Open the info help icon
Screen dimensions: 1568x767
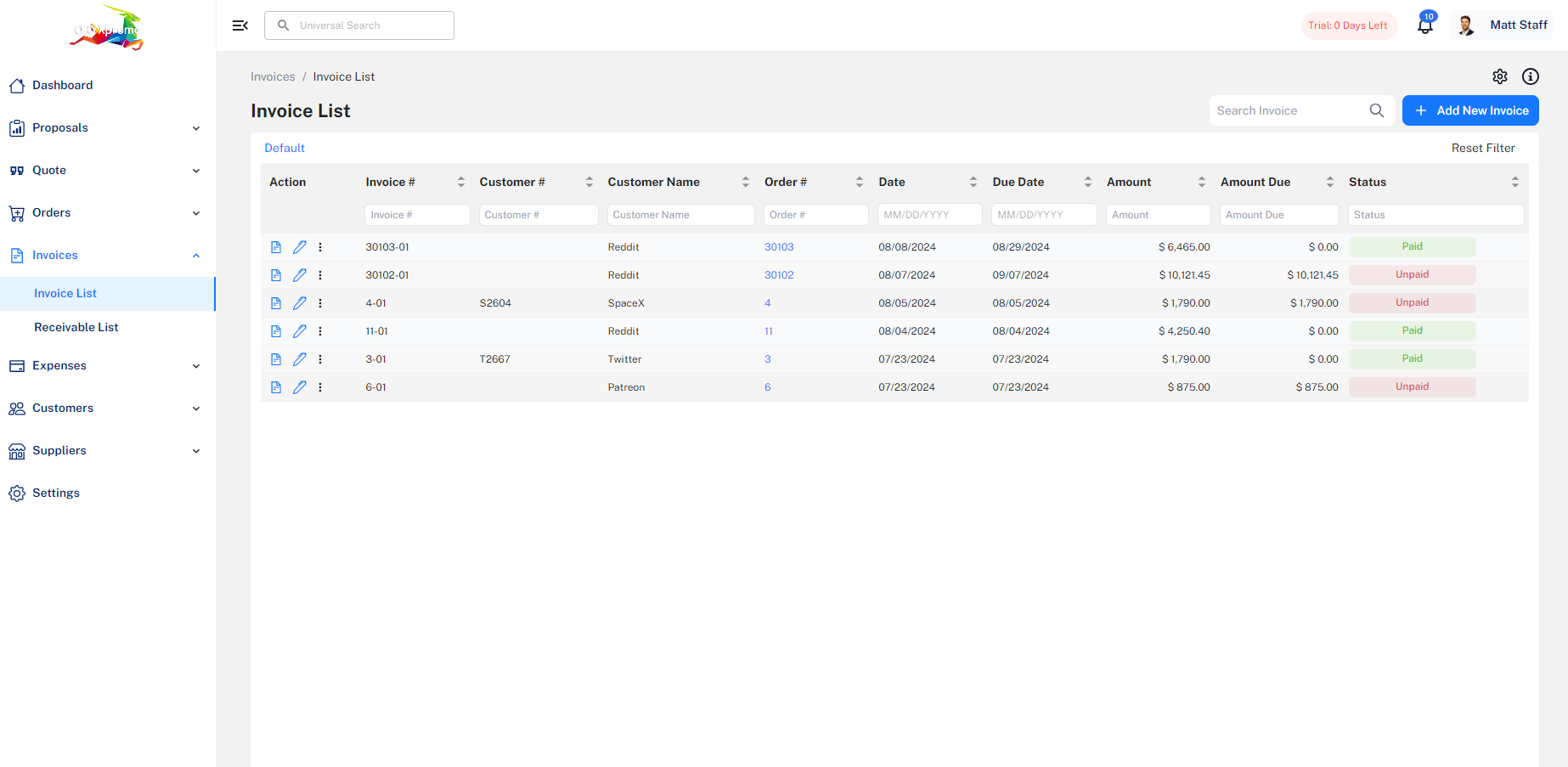[x=1531, y=76]
